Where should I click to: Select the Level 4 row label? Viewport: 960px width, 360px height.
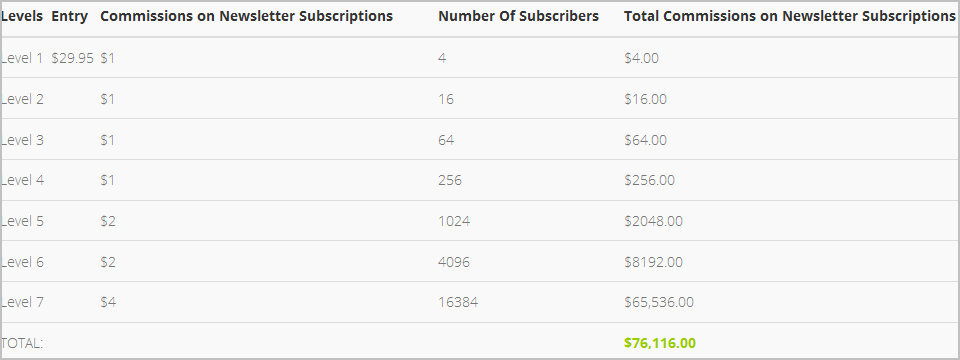(x=22, y=180)
